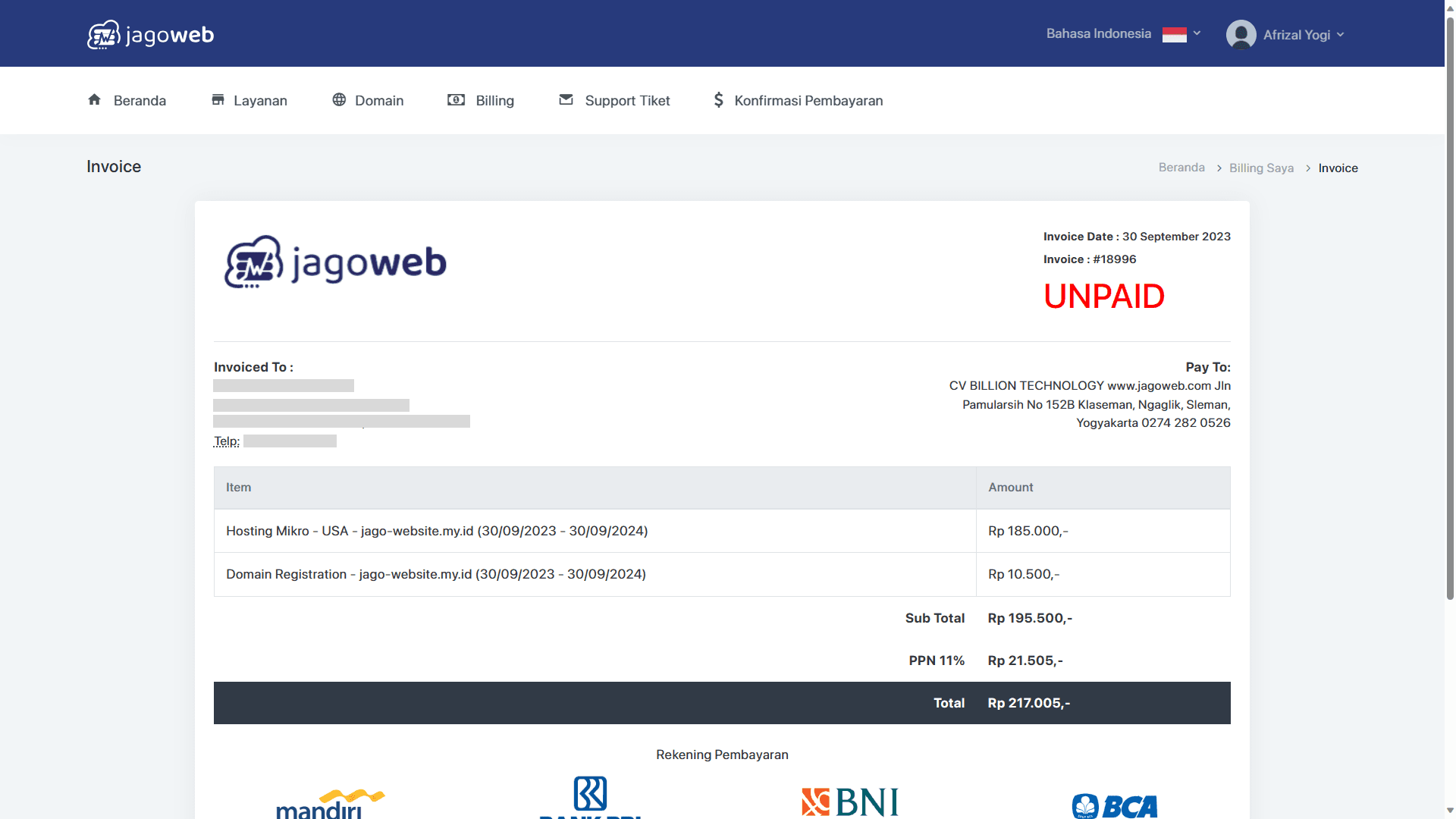1456x819 pixels.
Task: Click the Rp 10.500,- amount
Action: tap(1024, 574)
